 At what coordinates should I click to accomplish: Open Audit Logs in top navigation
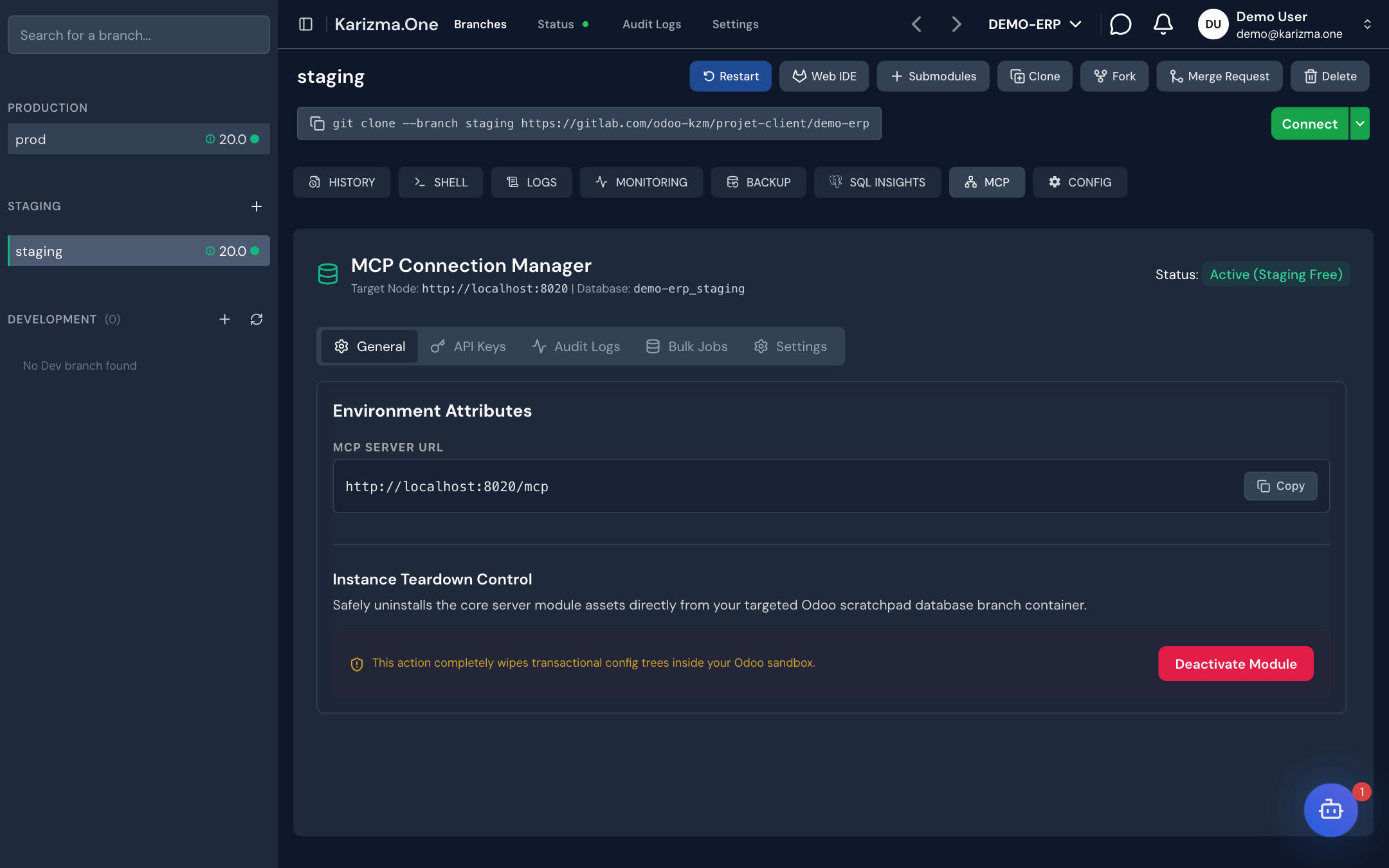tap(651, 24)
